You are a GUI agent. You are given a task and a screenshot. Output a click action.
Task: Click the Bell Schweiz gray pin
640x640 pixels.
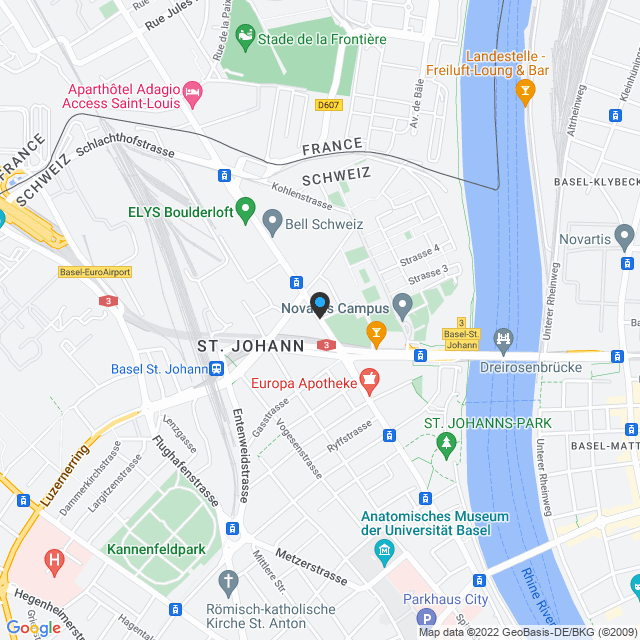tap(272, 223)
